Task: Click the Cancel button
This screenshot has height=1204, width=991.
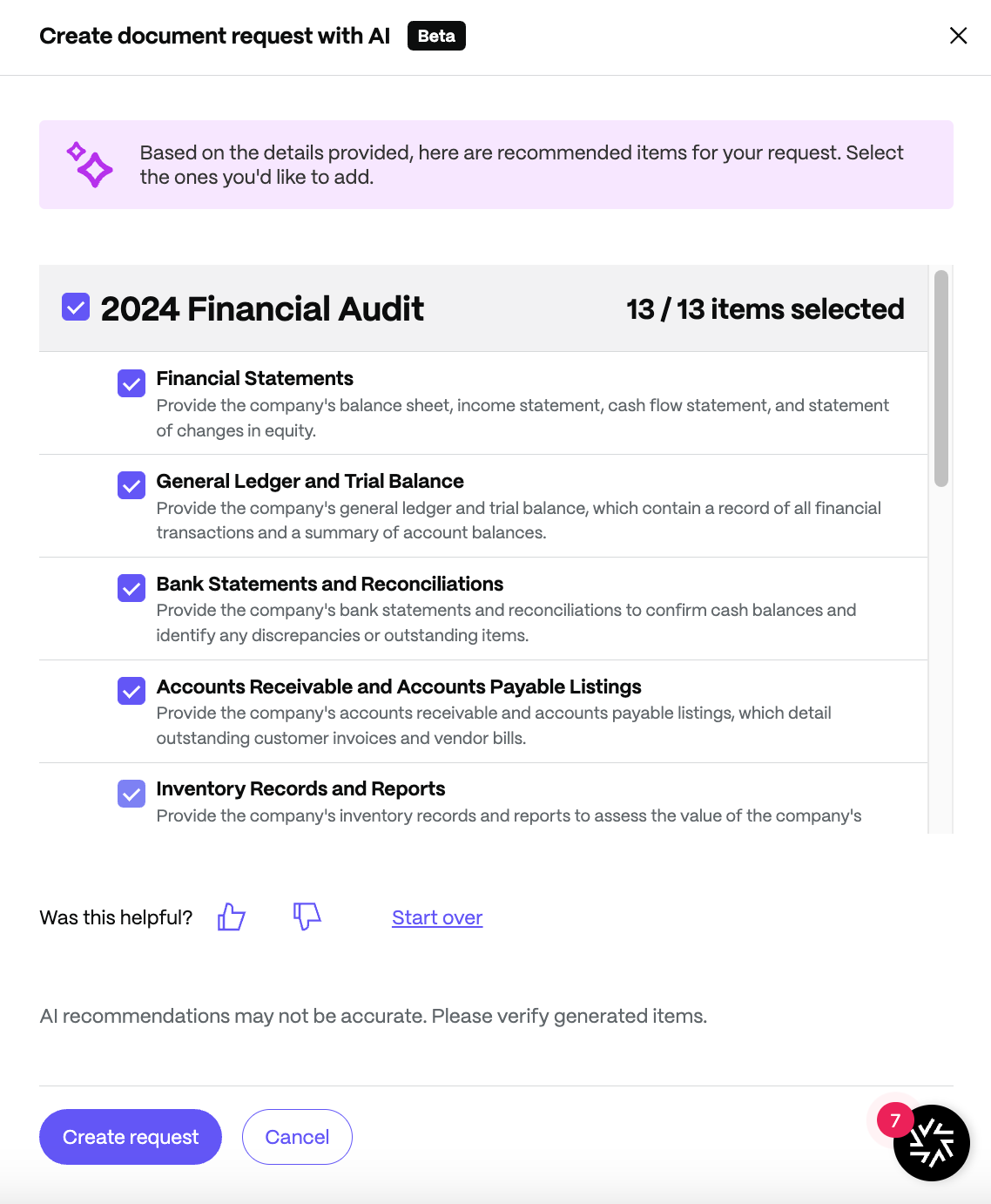Action: pos(297,1137)
